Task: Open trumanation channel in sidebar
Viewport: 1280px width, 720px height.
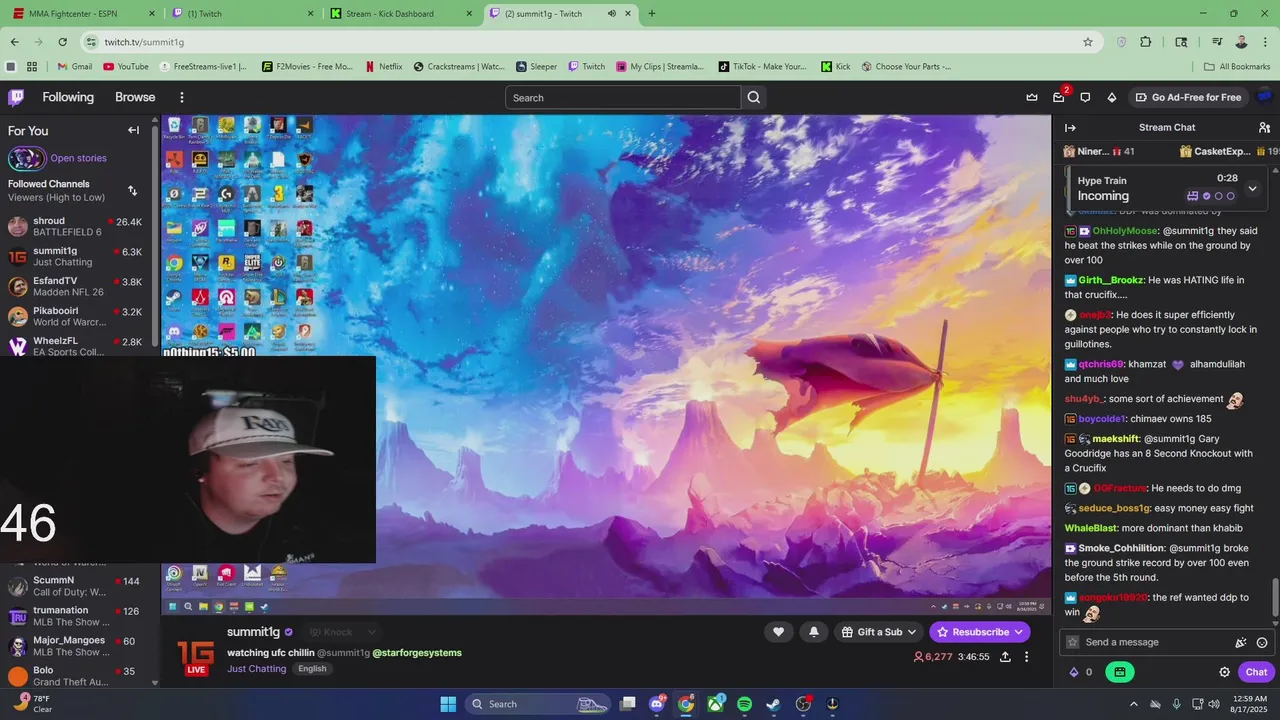Action: click(x=78, y=616)
